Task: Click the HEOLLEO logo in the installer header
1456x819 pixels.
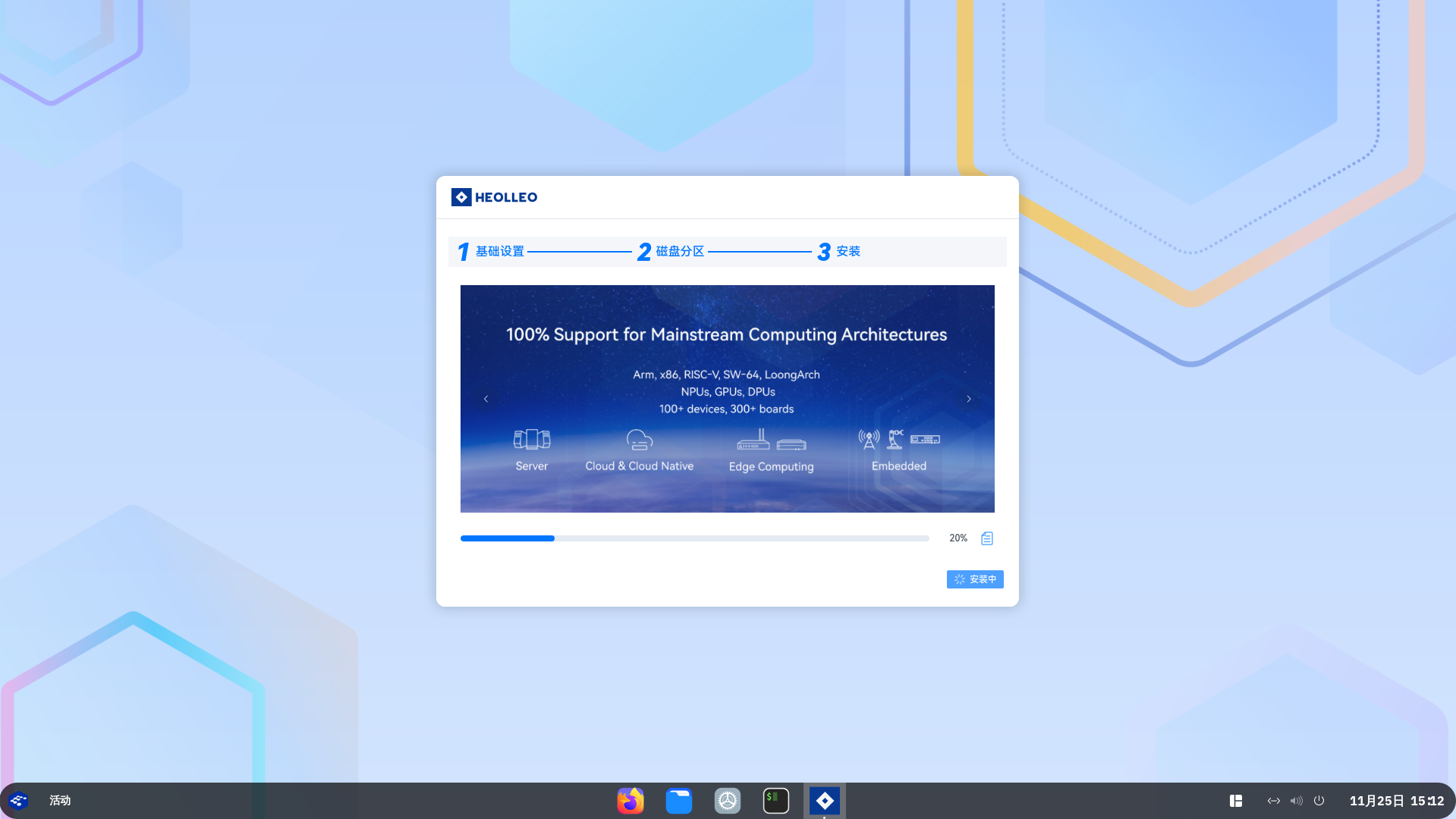Action: coord(494,197)
